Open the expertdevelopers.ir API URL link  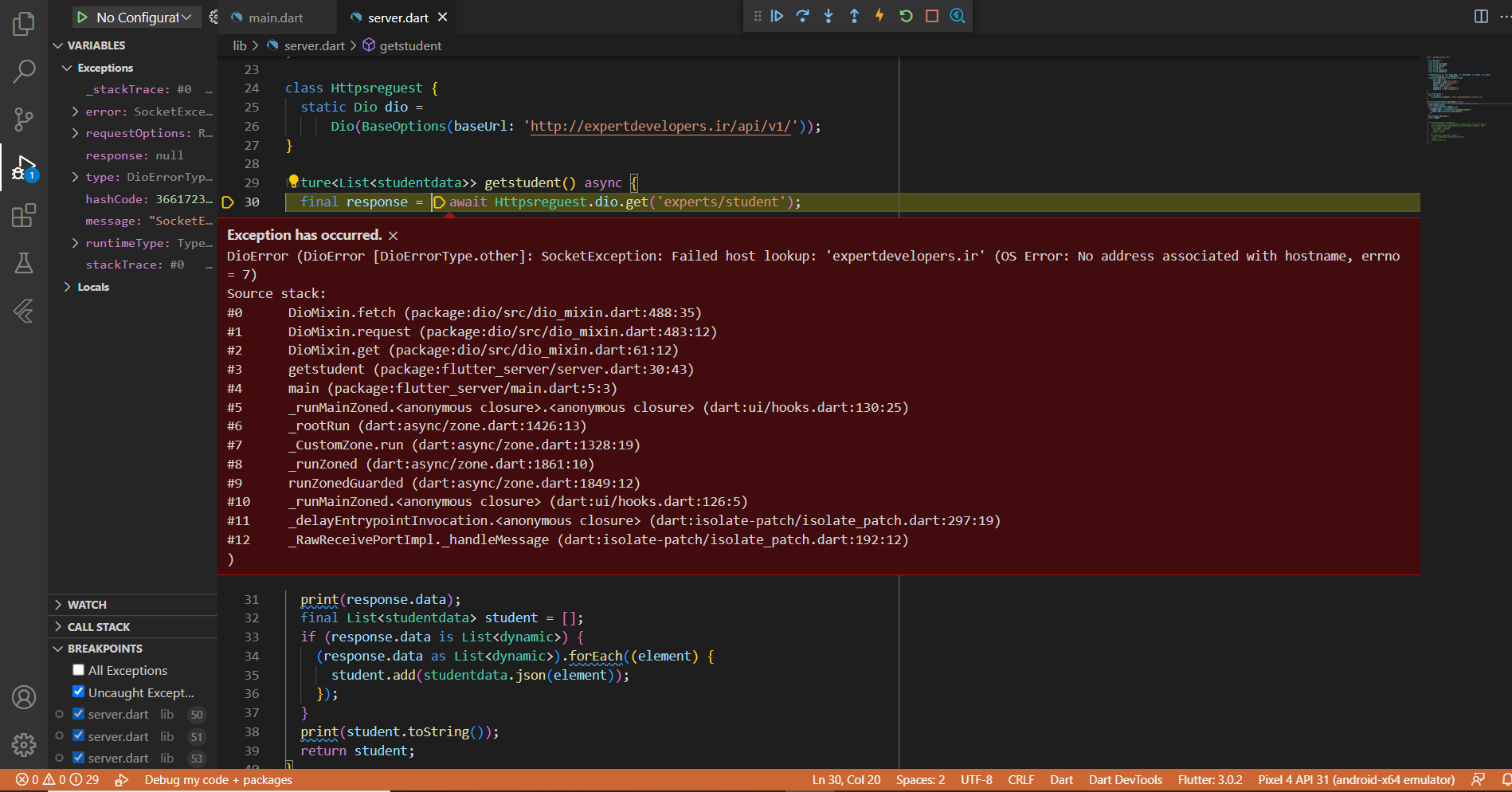click(660, 126)
